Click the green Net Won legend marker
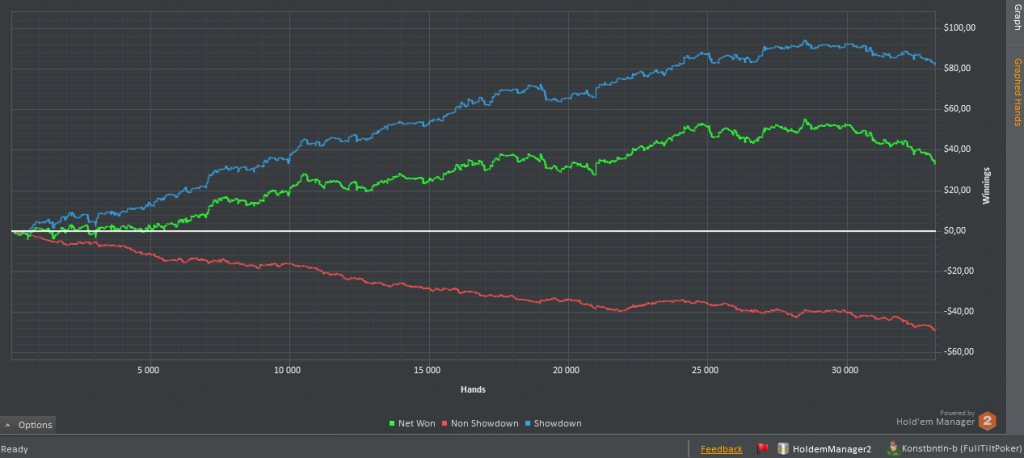Screen dimensions: 1024x458 391,424
